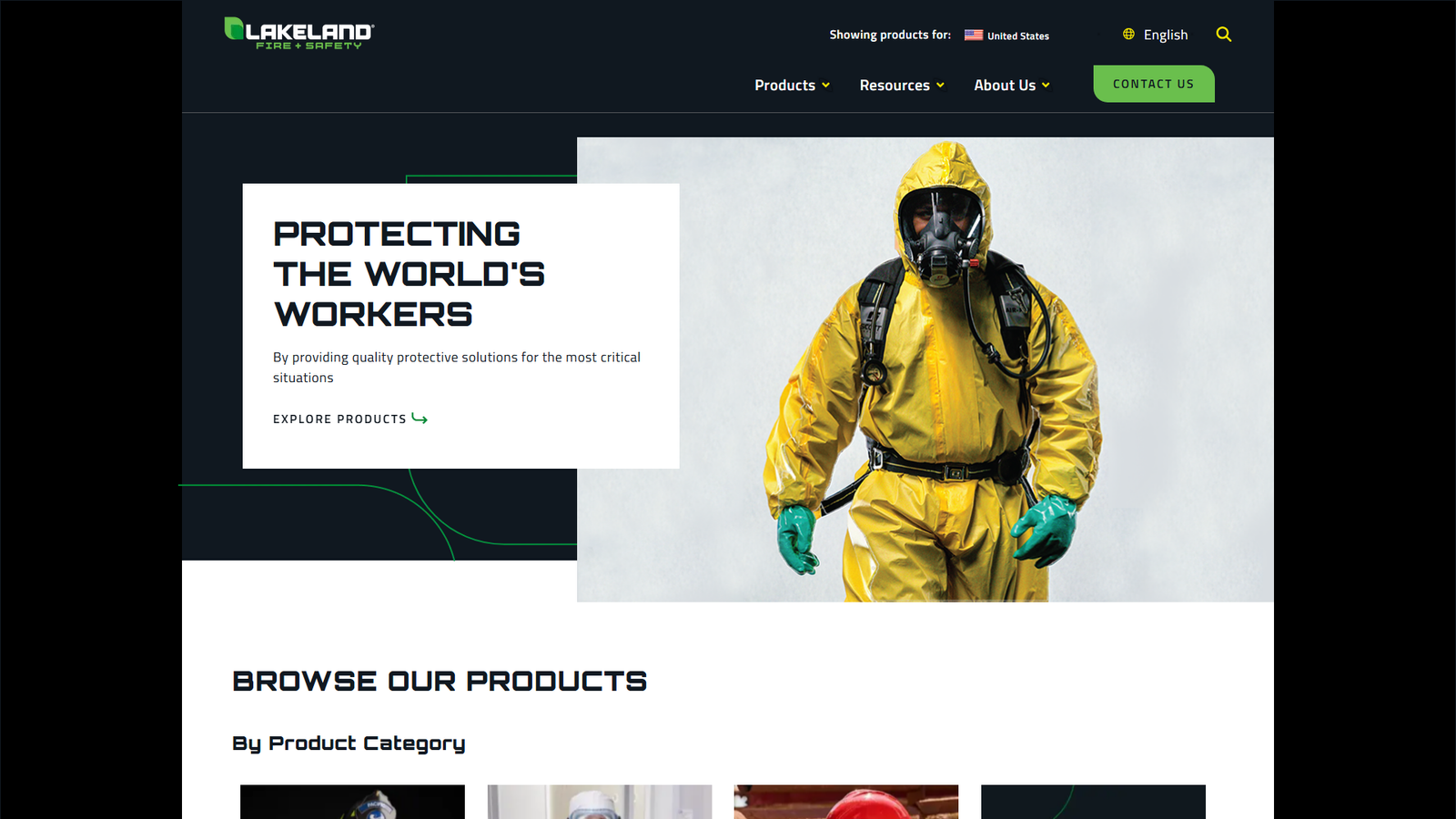Viewport: 1456px width, 819px height.
Task: Open the About Us menu item
Action: click(1005, 85)
